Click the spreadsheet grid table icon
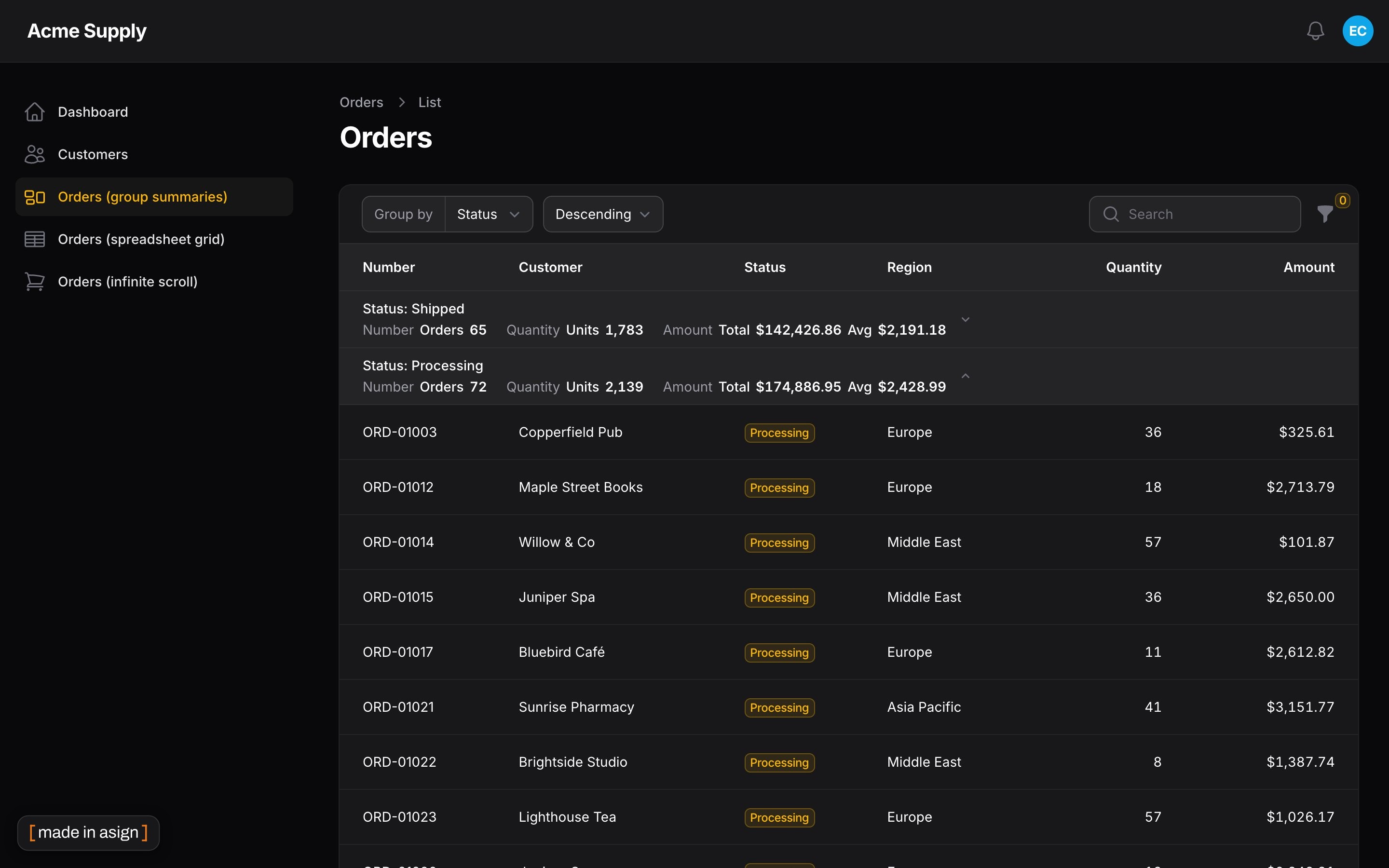Screen dimensions: 1389x868 [x=34, y=239]
